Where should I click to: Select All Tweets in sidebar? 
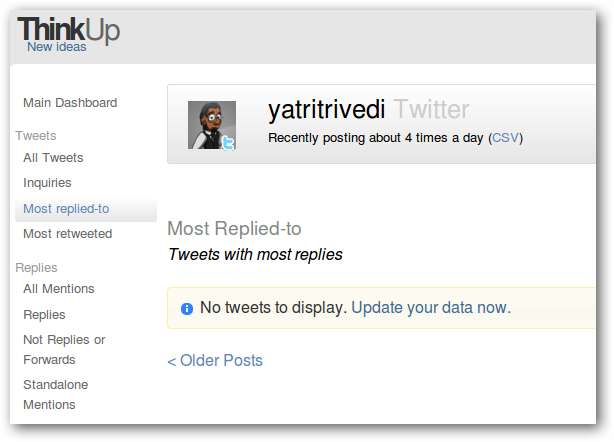click(53, 157)
